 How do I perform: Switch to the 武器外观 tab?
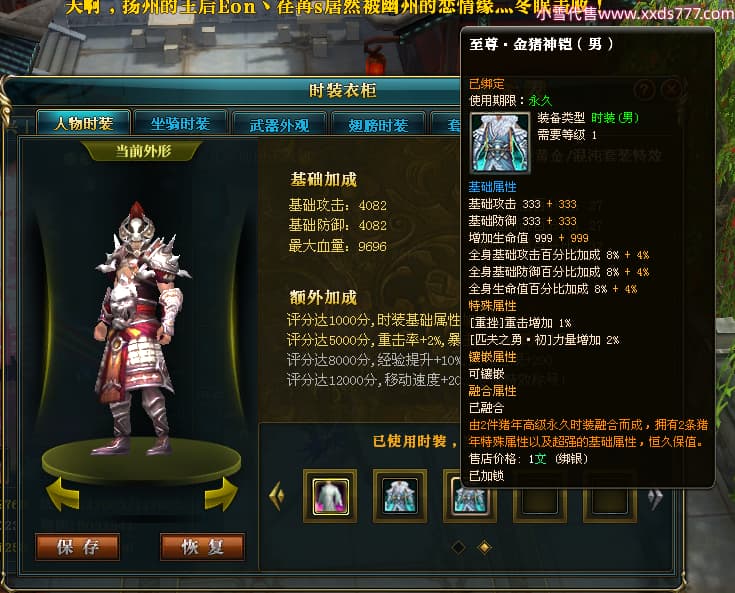(x=279, y=125)
